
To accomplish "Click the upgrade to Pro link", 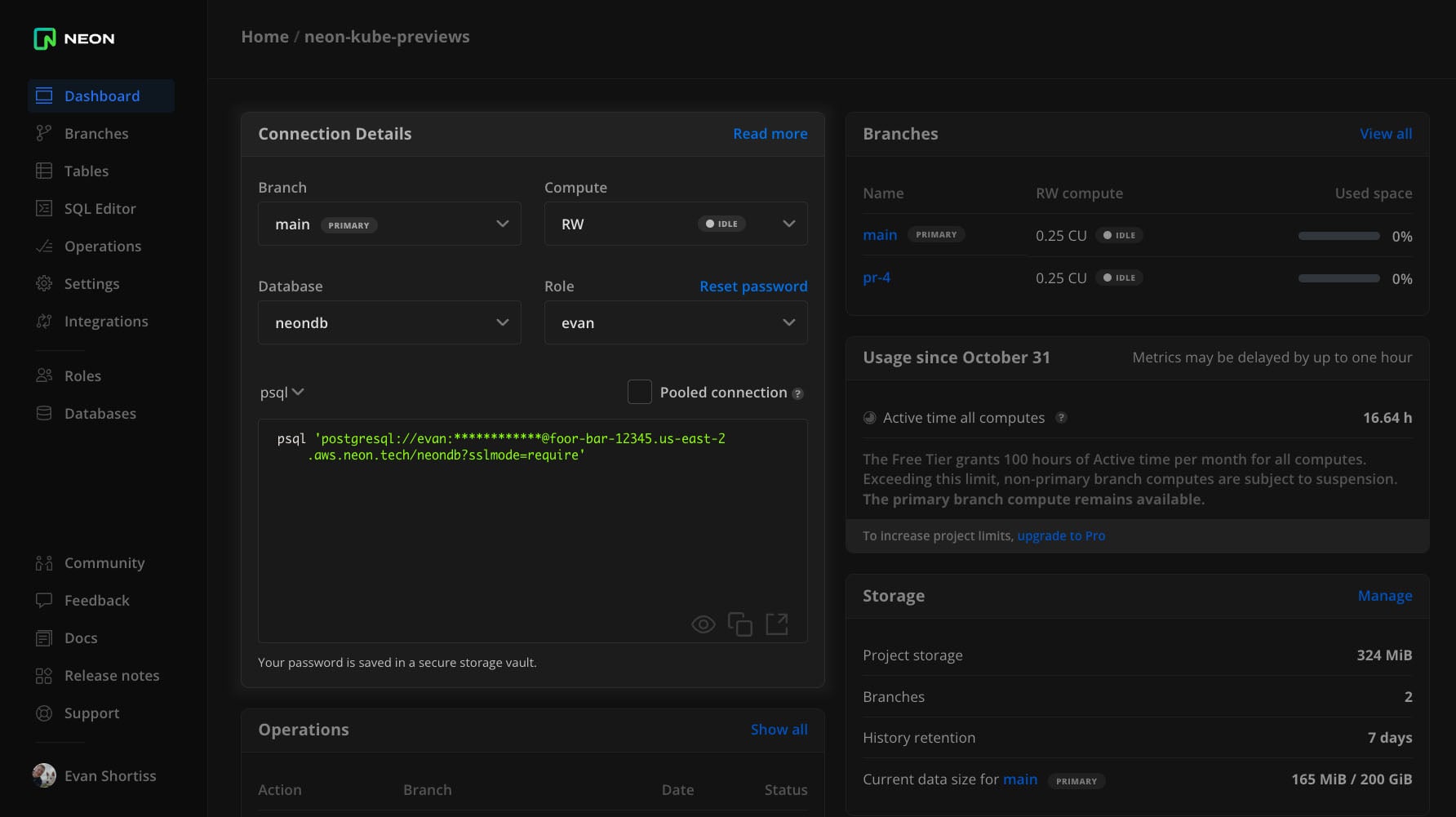I will pyautogui.click(x=1061, y=536).
